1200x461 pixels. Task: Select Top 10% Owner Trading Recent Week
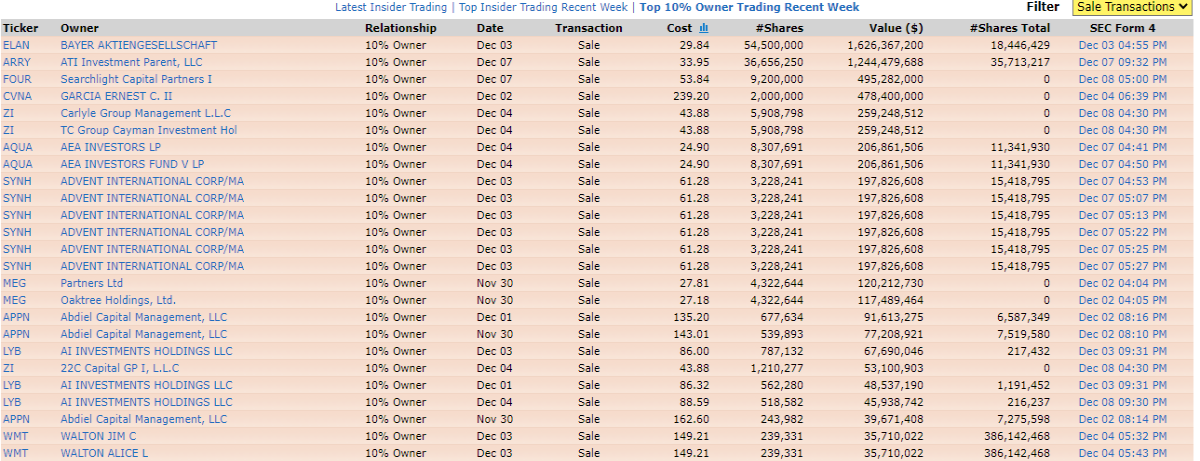tap(749, 7)
